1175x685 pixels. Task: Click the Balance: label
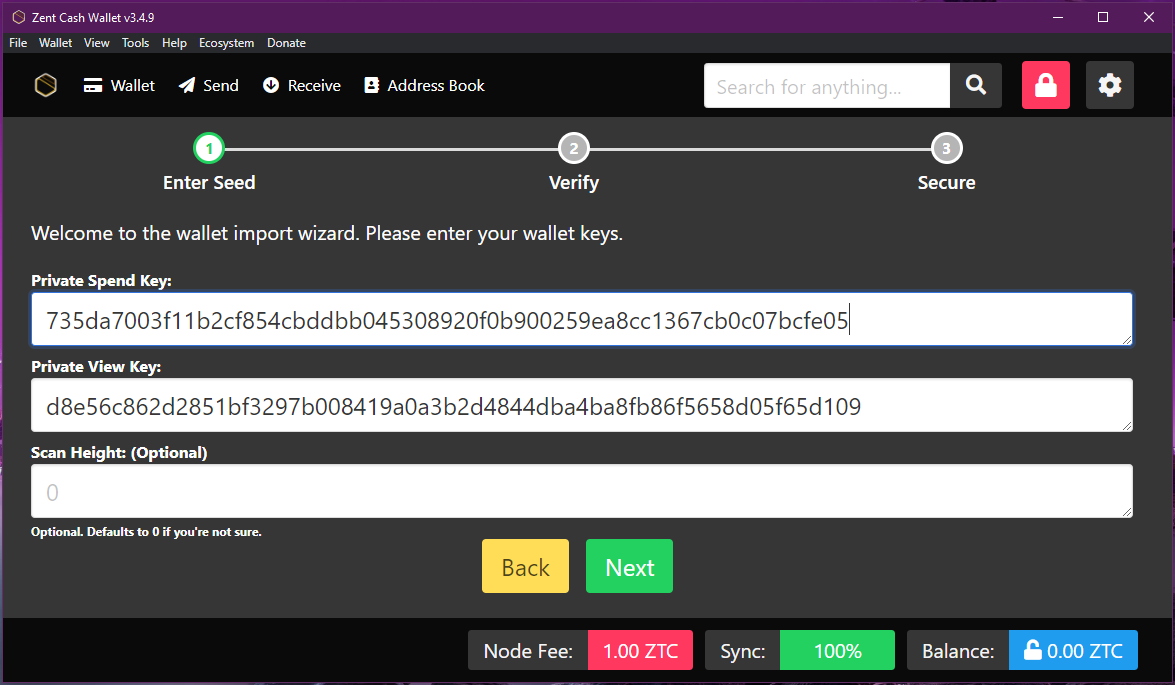tap(958, 651)
